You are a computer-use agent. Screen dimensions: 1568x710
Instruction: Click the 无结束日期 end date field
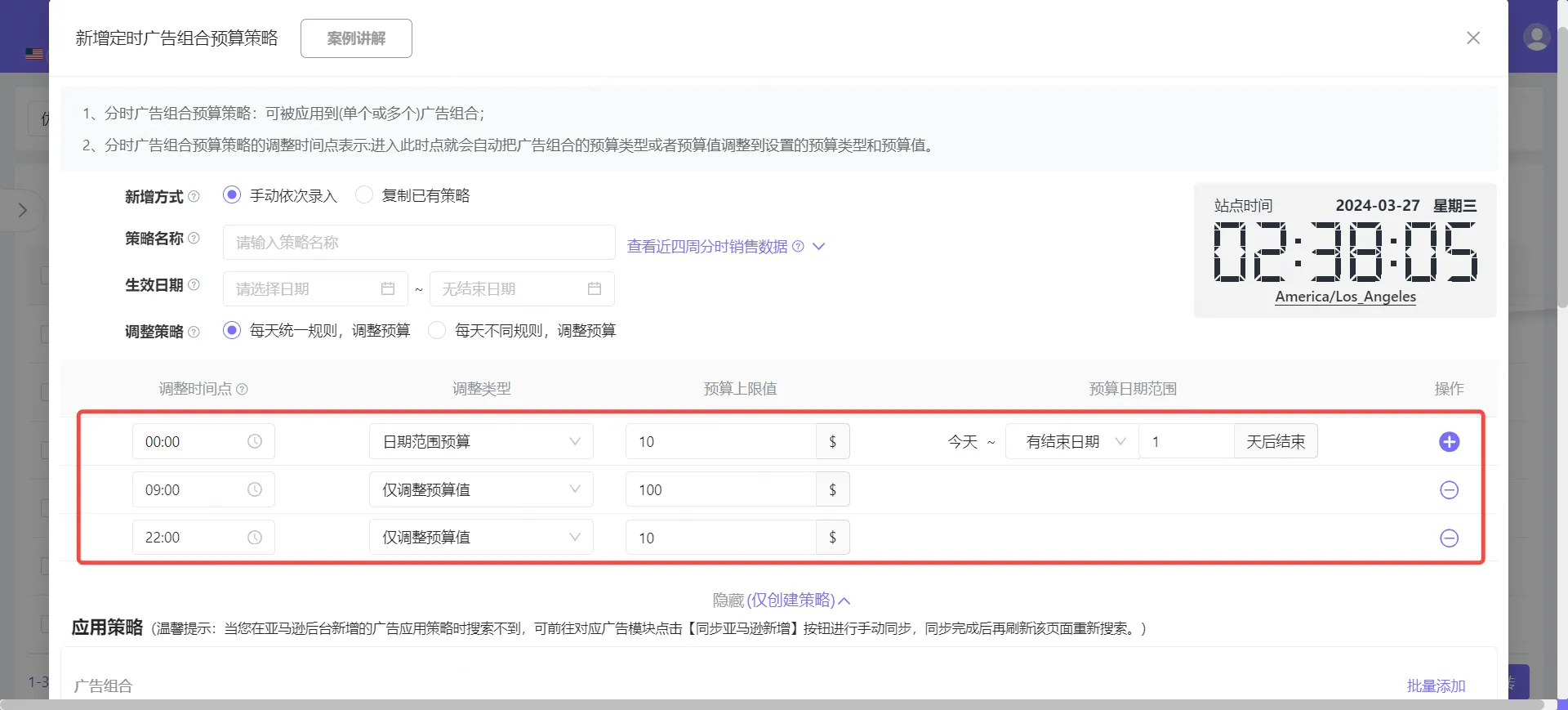click(x=522, y=288)
